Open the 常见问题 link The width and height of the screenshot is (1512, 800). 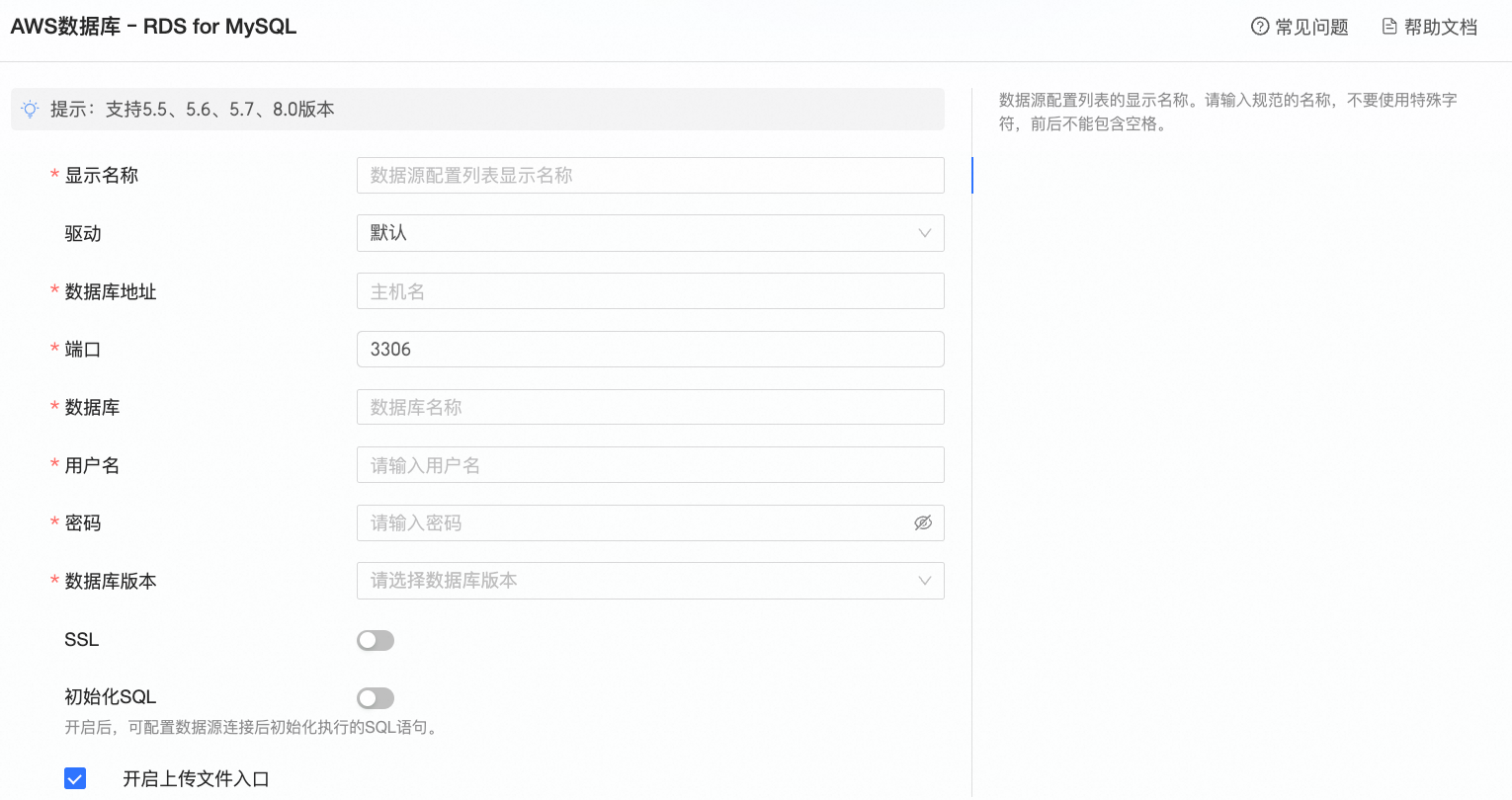point(1300,27)
